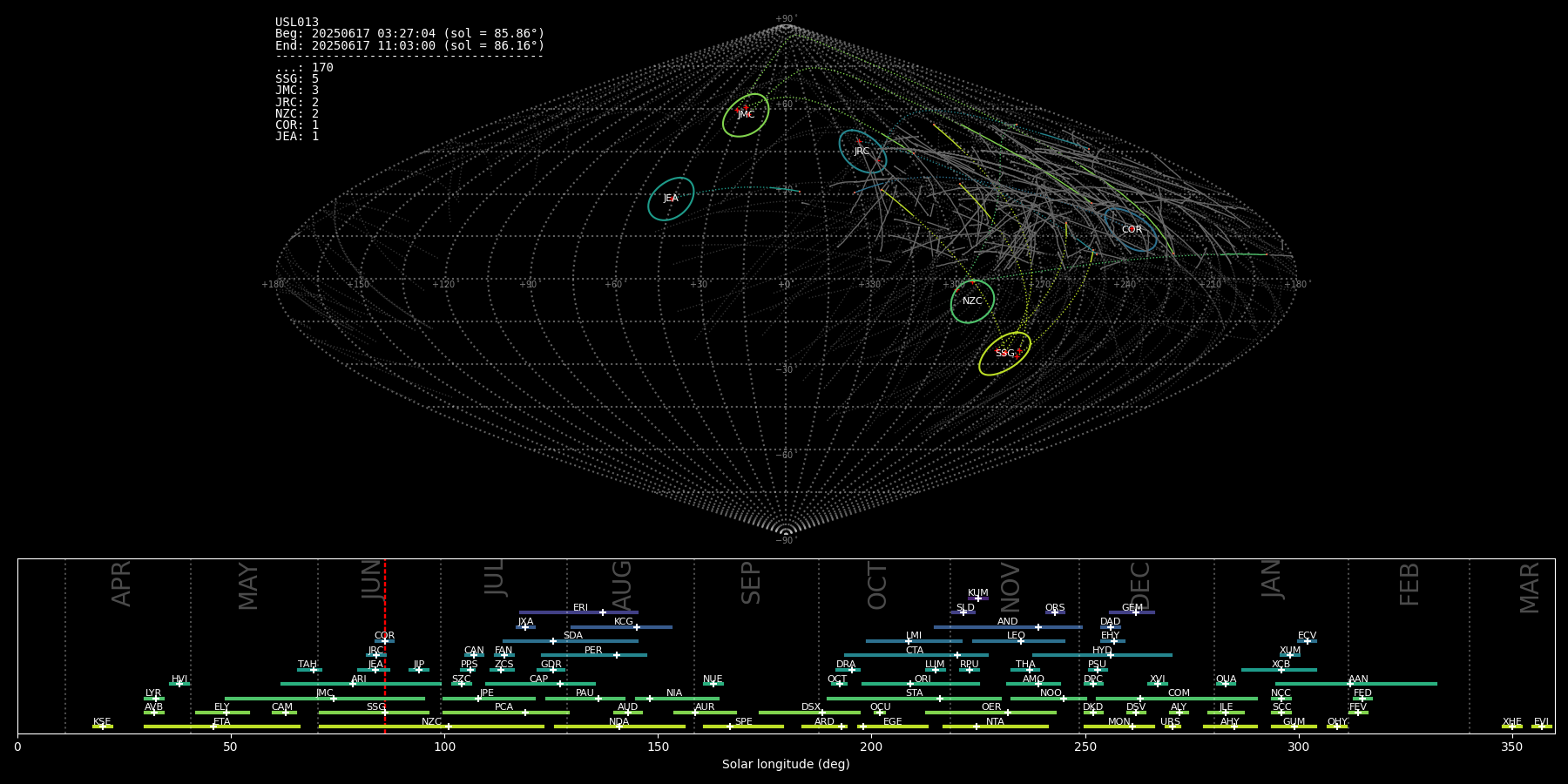
Task: Click the 'NZC: 2' count entry
Action: 297,114
